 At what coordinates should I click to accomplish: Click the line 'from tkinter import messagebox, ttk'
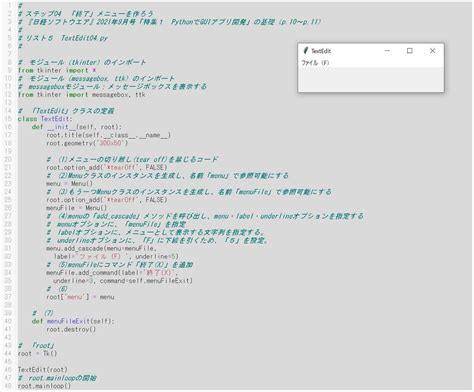(x=82, y=95)
